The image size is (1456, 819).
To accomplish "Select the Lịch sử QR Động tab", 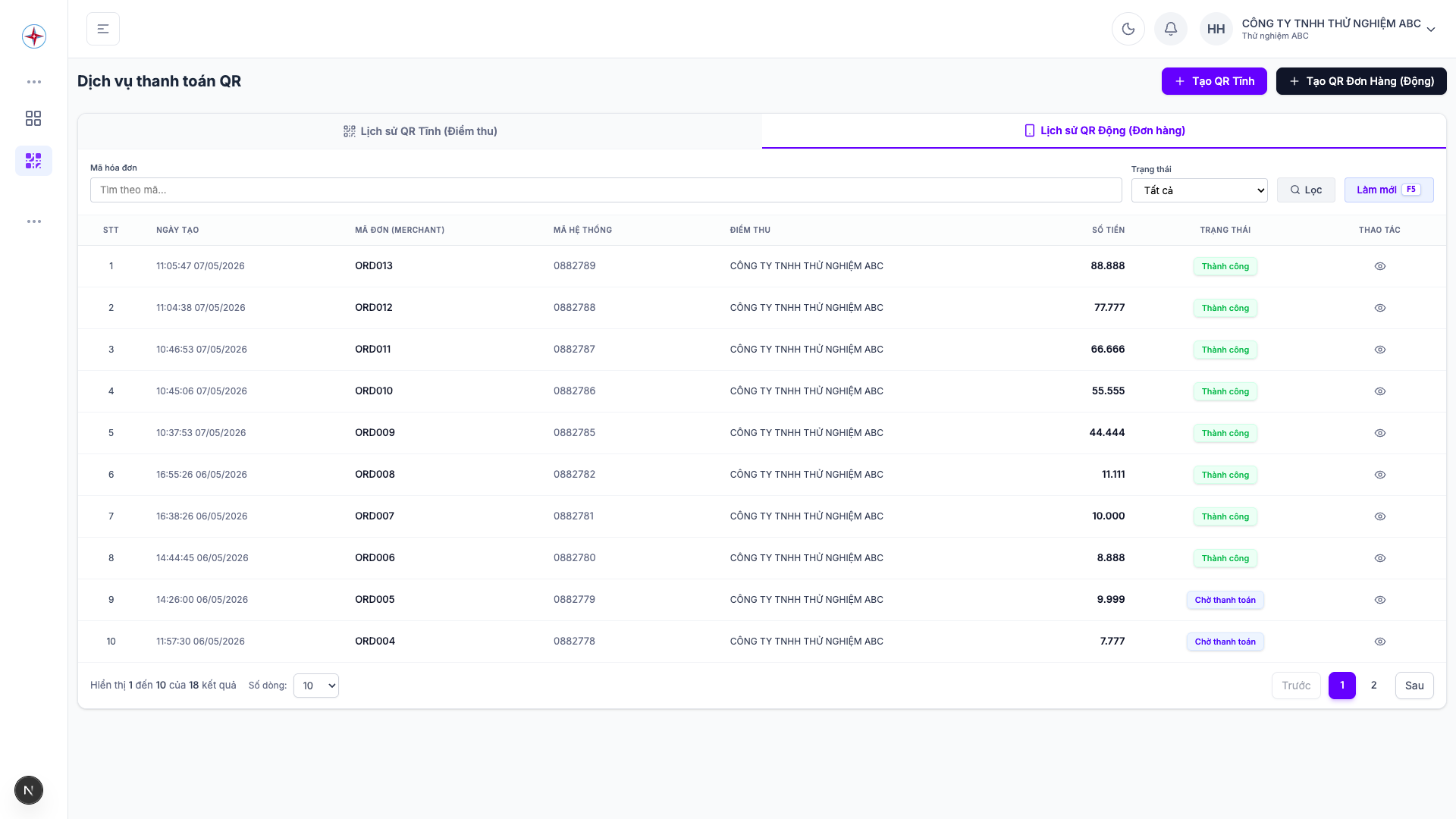I will click(1104, 130).
